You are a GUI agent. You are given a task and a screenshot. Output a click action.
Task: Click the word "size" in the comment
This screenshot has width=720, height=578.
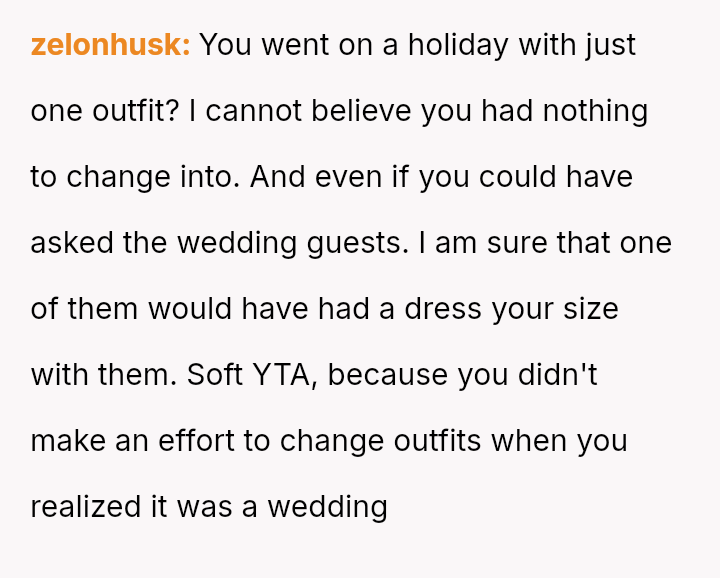(589, 309)
